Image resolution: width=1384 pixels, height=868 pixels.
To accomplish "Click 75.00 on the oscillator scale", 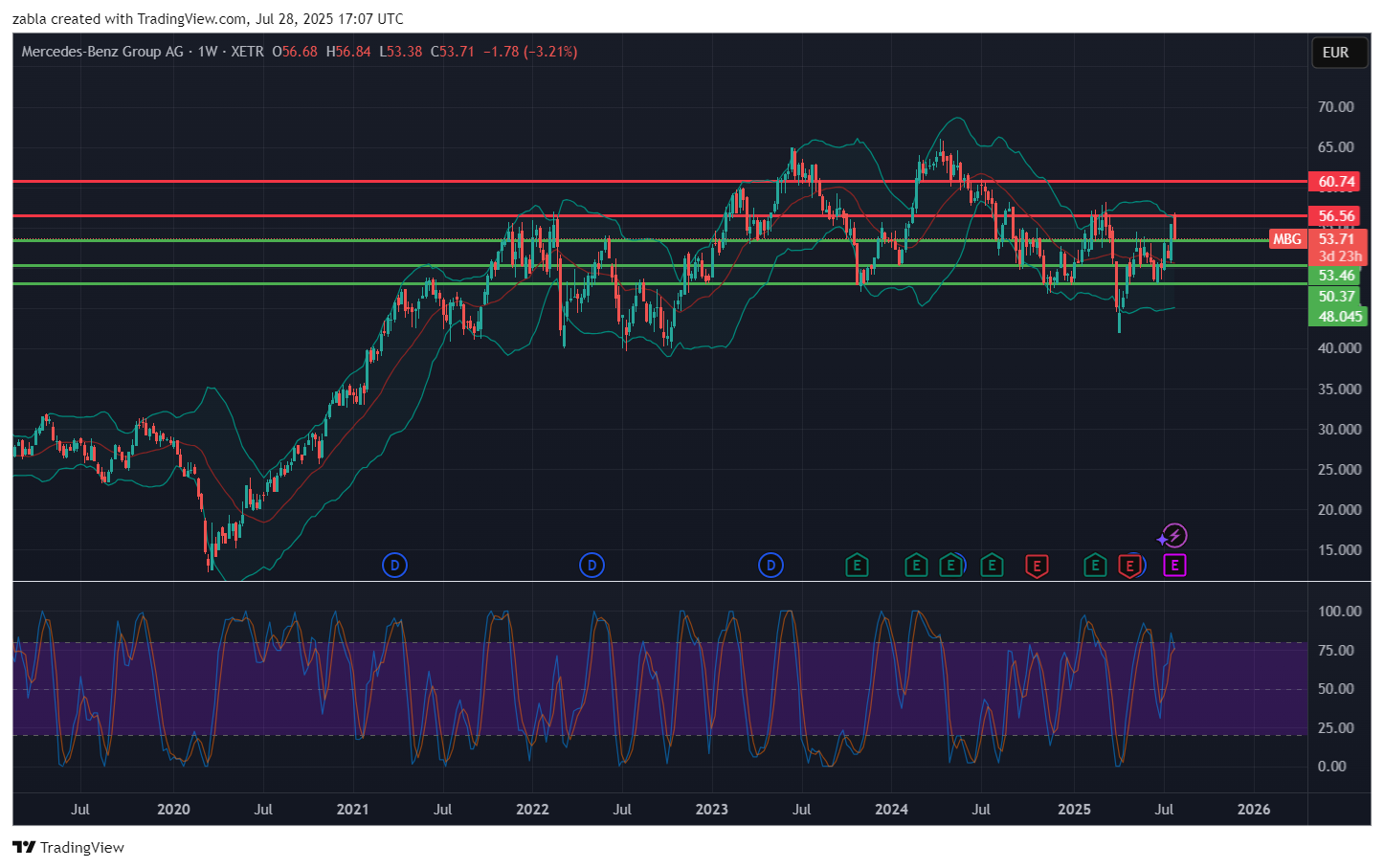I will click(1336, 651).
